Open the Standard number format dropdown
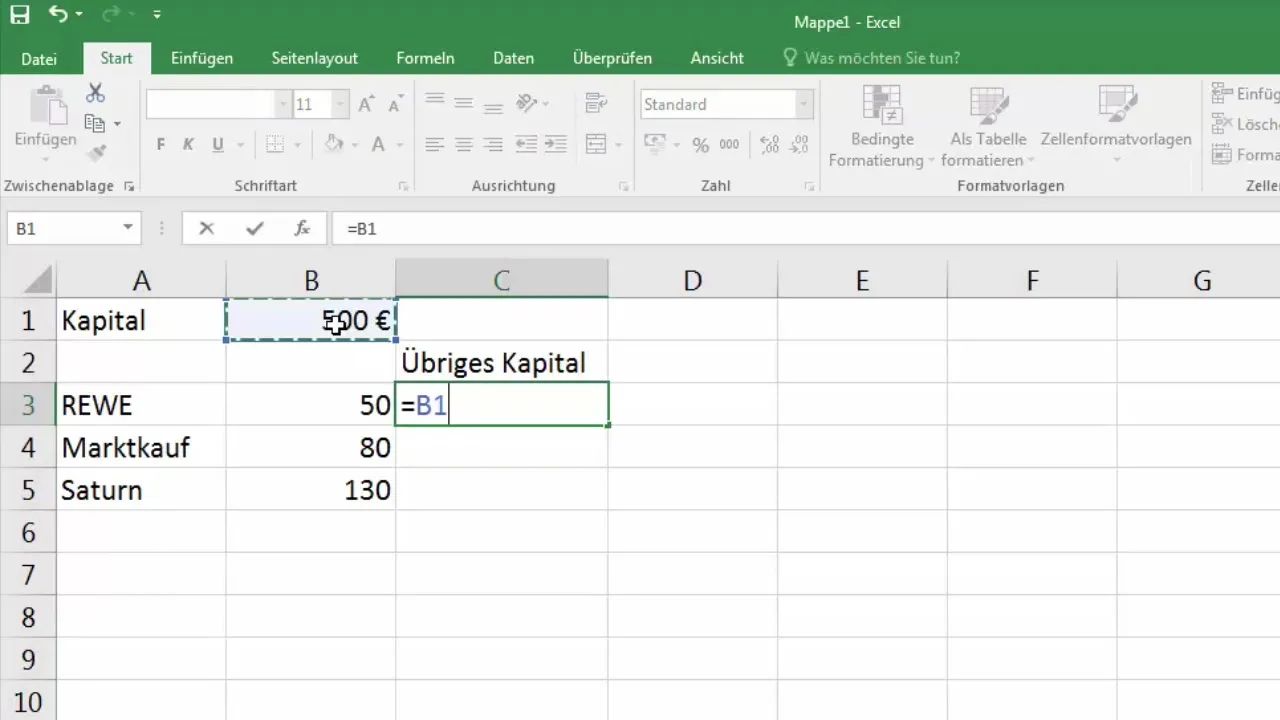Image resolution: width=1280 pixels, height=720 pixels. point(804,104)
